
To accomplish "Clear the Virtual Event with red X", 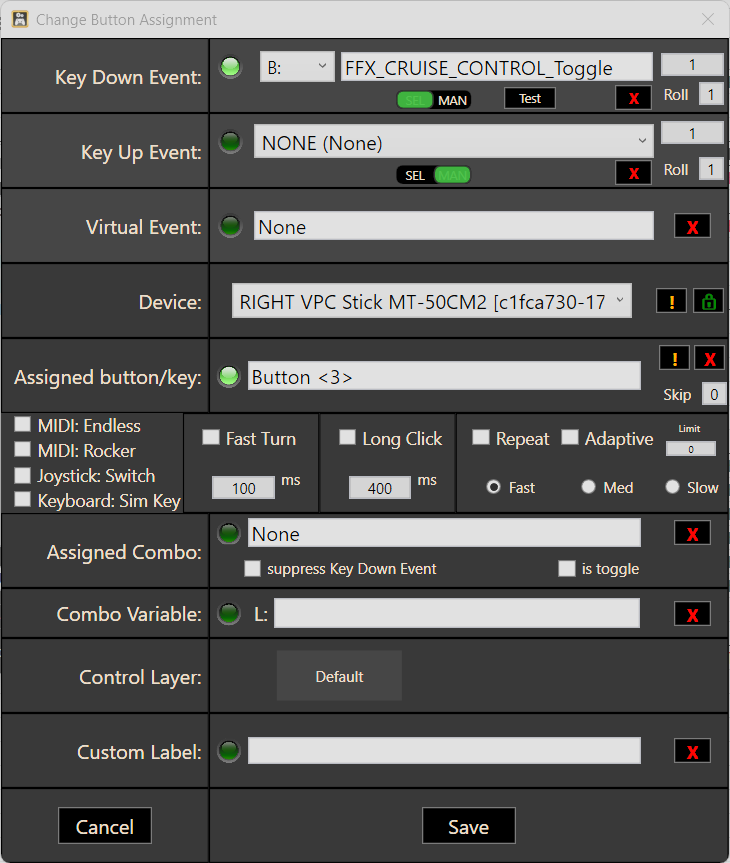I will click(692, 226).
